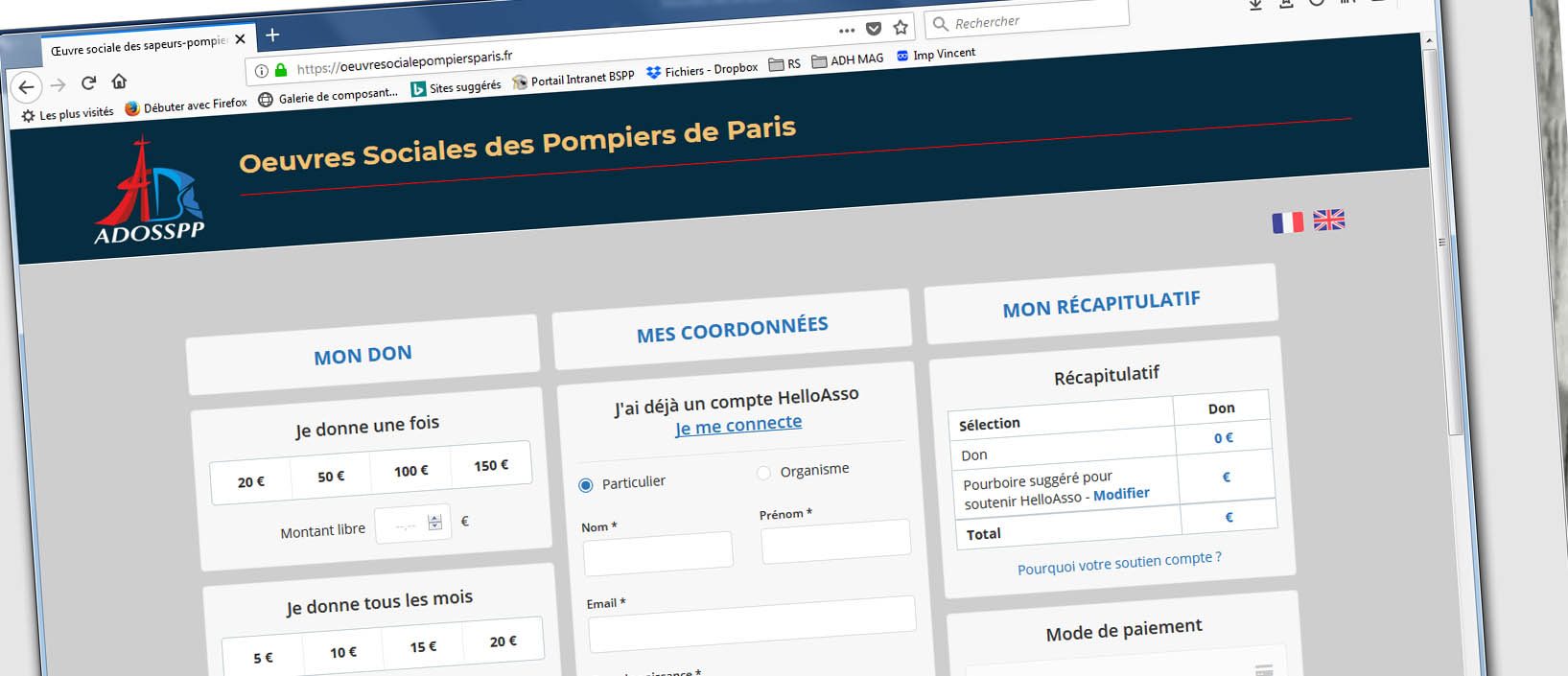Pick the 50 € one-time donation amount

(331, 477)
